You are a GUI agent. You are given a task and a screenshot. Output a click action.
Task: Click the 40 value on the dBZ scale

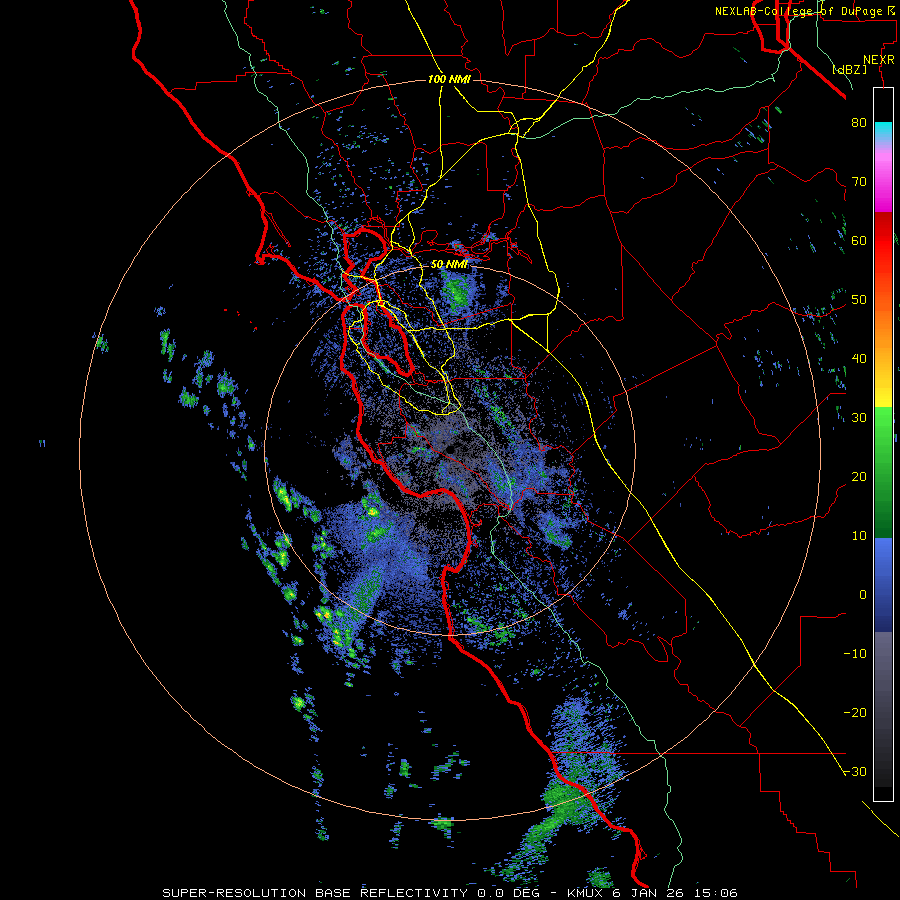(x=859, y=359)
